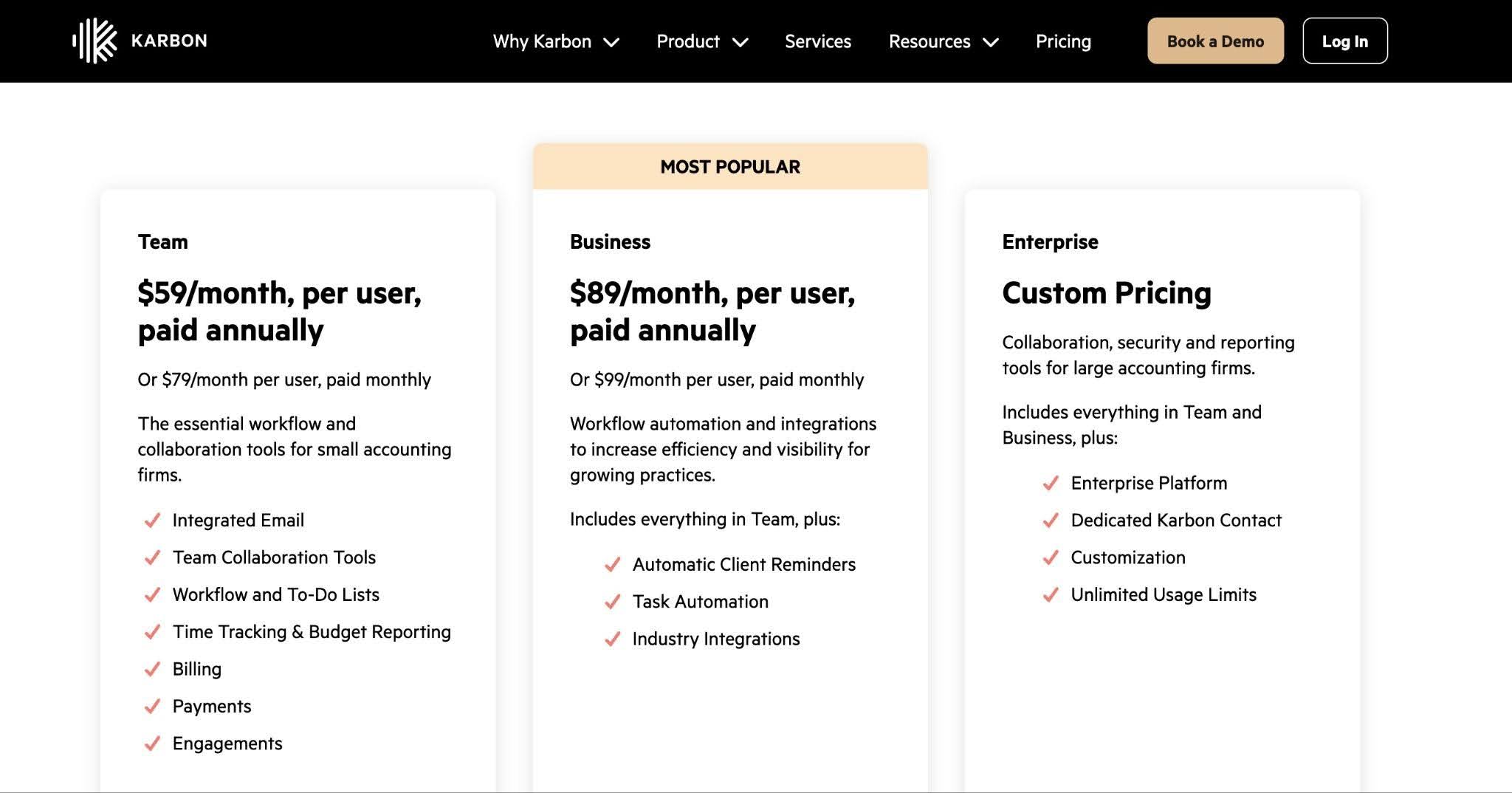Click the MOST POPULAR banner
The width and height of the screenshot is (1512, 793).
pos(730,167)
